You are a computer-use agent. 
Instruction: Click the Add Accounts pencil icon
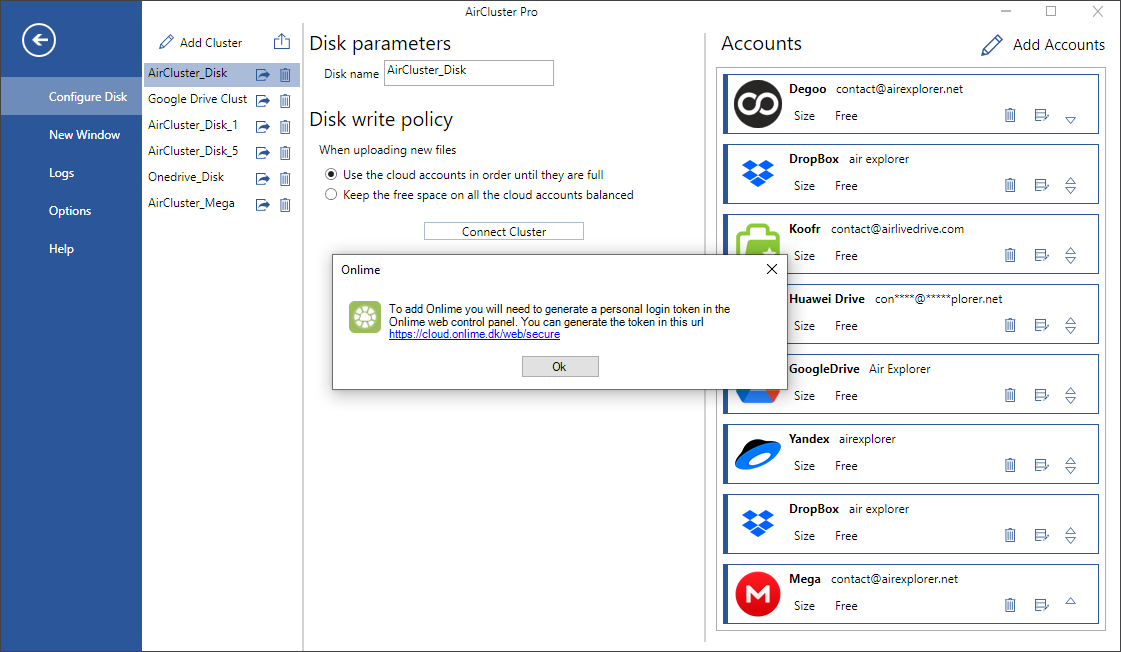[992, 44]
